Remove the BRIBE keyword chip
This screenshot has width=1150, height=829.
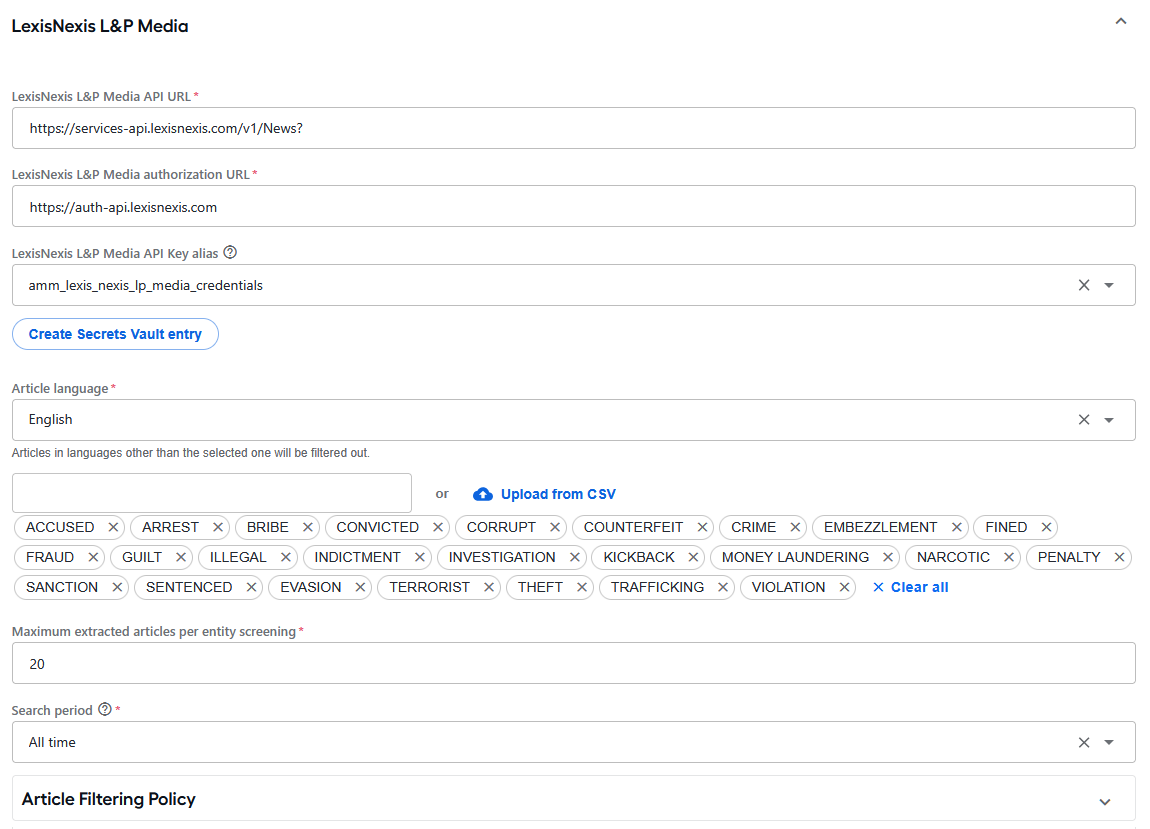coord(308,527)
